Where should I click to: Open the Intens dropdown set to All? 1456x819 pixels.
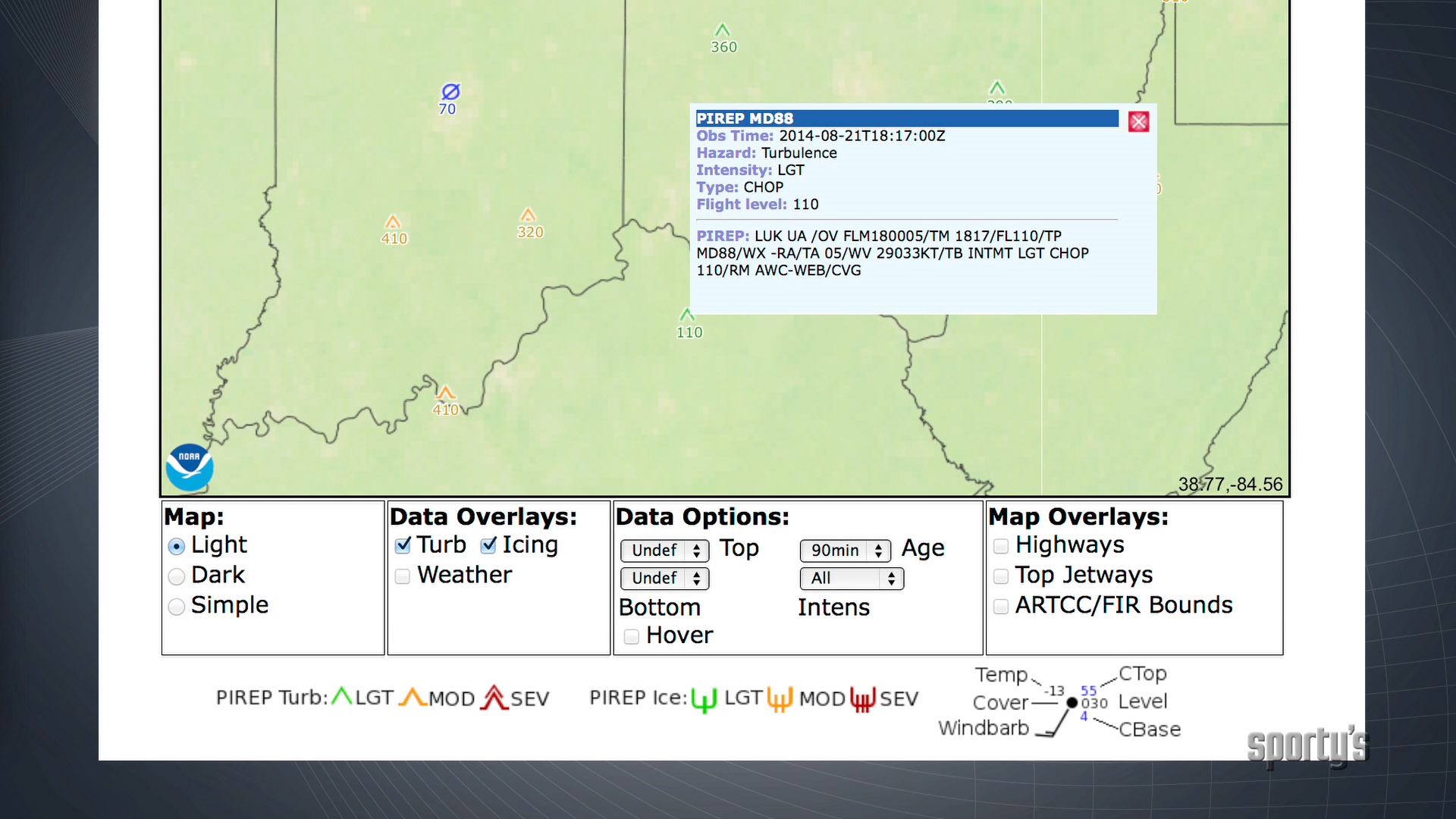click(x=852, y=579)
